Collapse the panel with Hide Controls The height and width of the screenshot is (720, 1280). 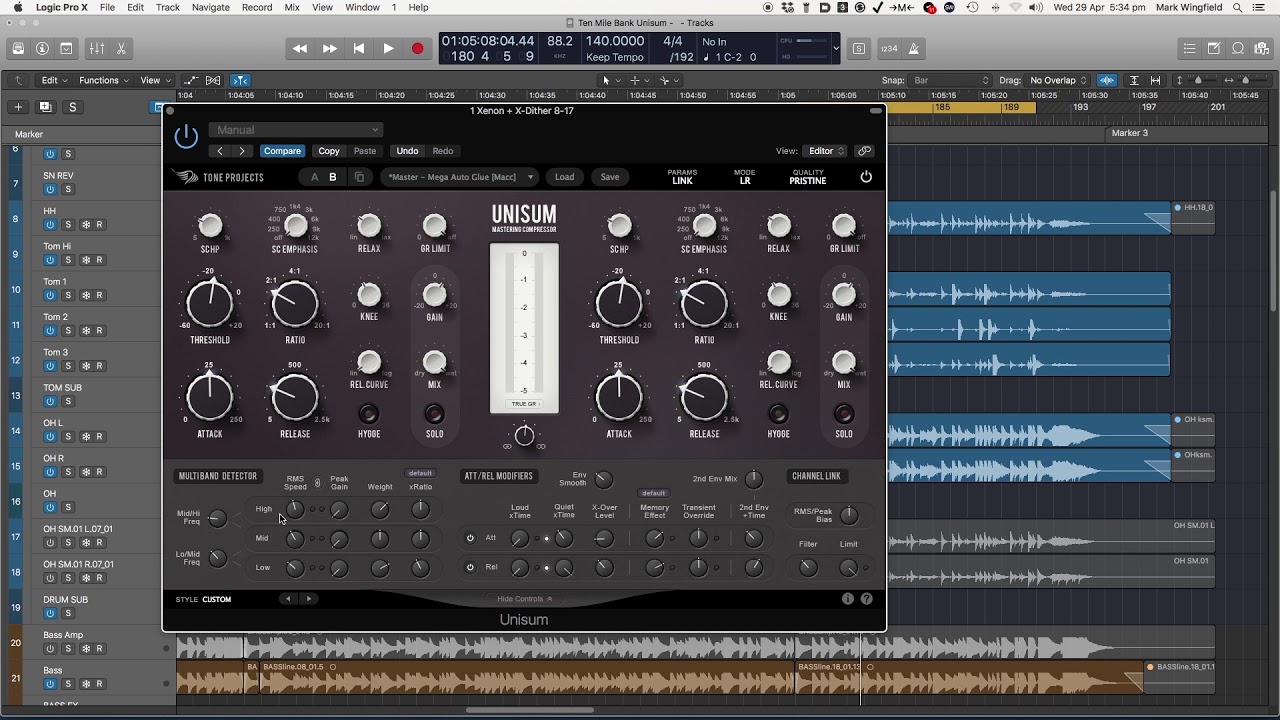(524, 599)
